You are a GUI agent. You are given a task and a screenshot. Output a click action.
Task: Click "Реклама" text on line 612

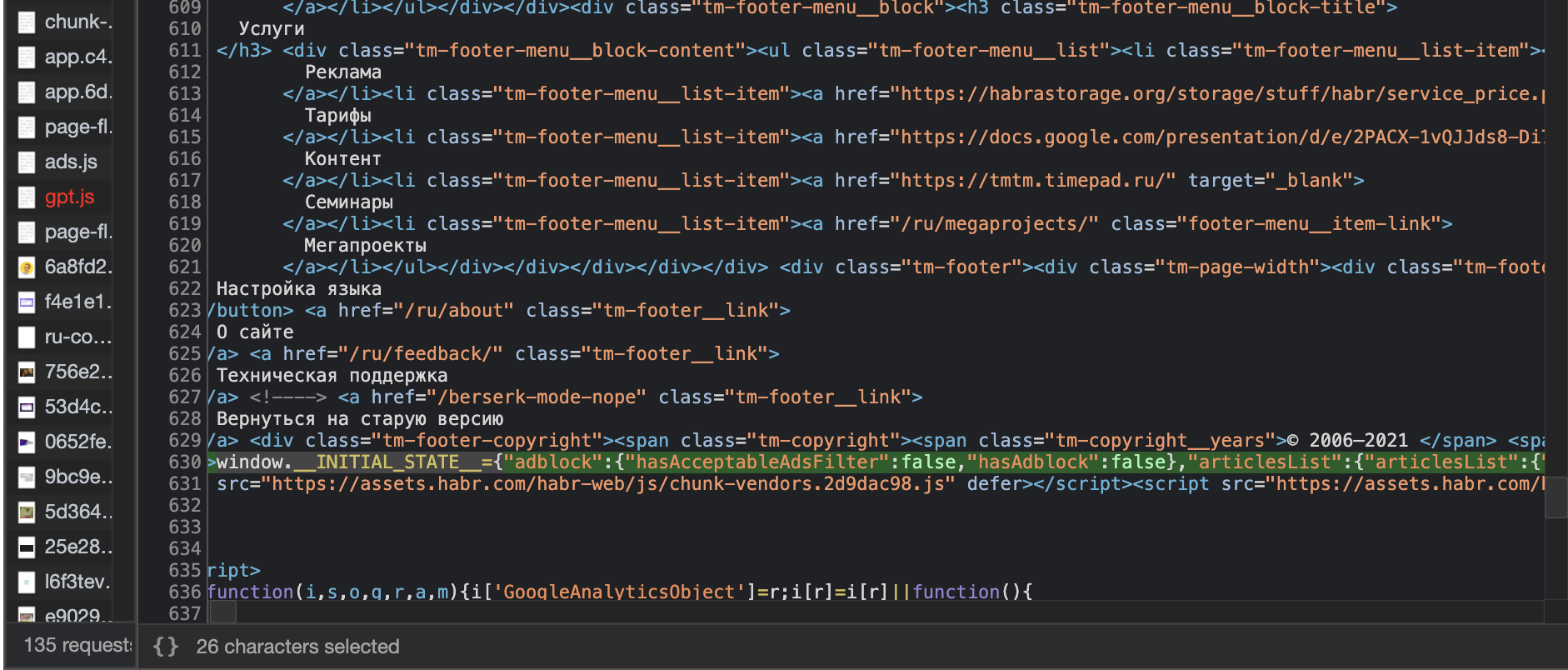[343, 72]
